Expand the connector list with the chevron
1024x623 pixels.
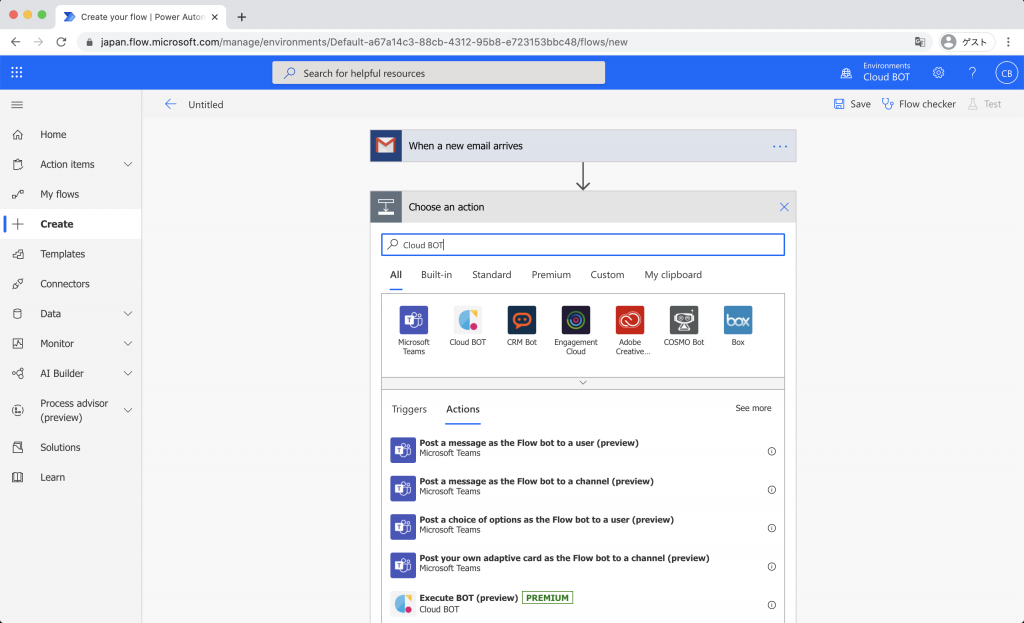tap(583, 383)
